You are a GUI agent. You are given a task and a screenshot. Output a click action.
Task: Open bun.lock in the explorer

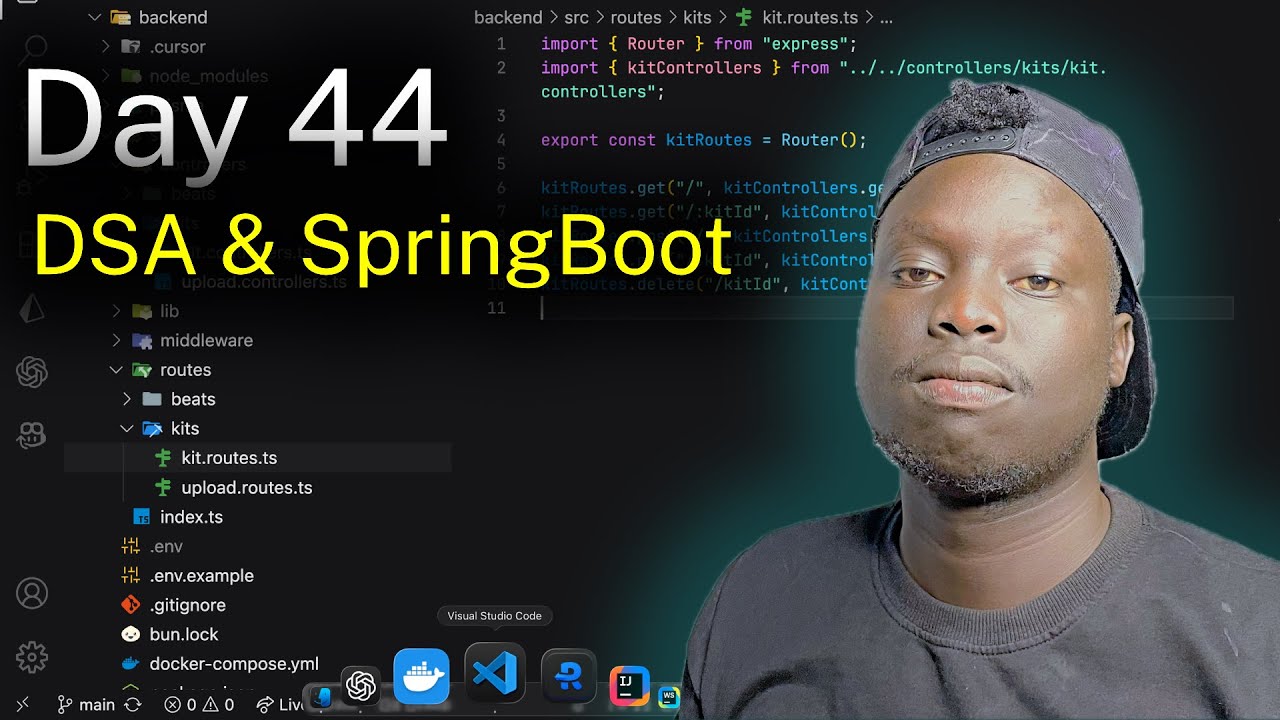tap(184, 634)
